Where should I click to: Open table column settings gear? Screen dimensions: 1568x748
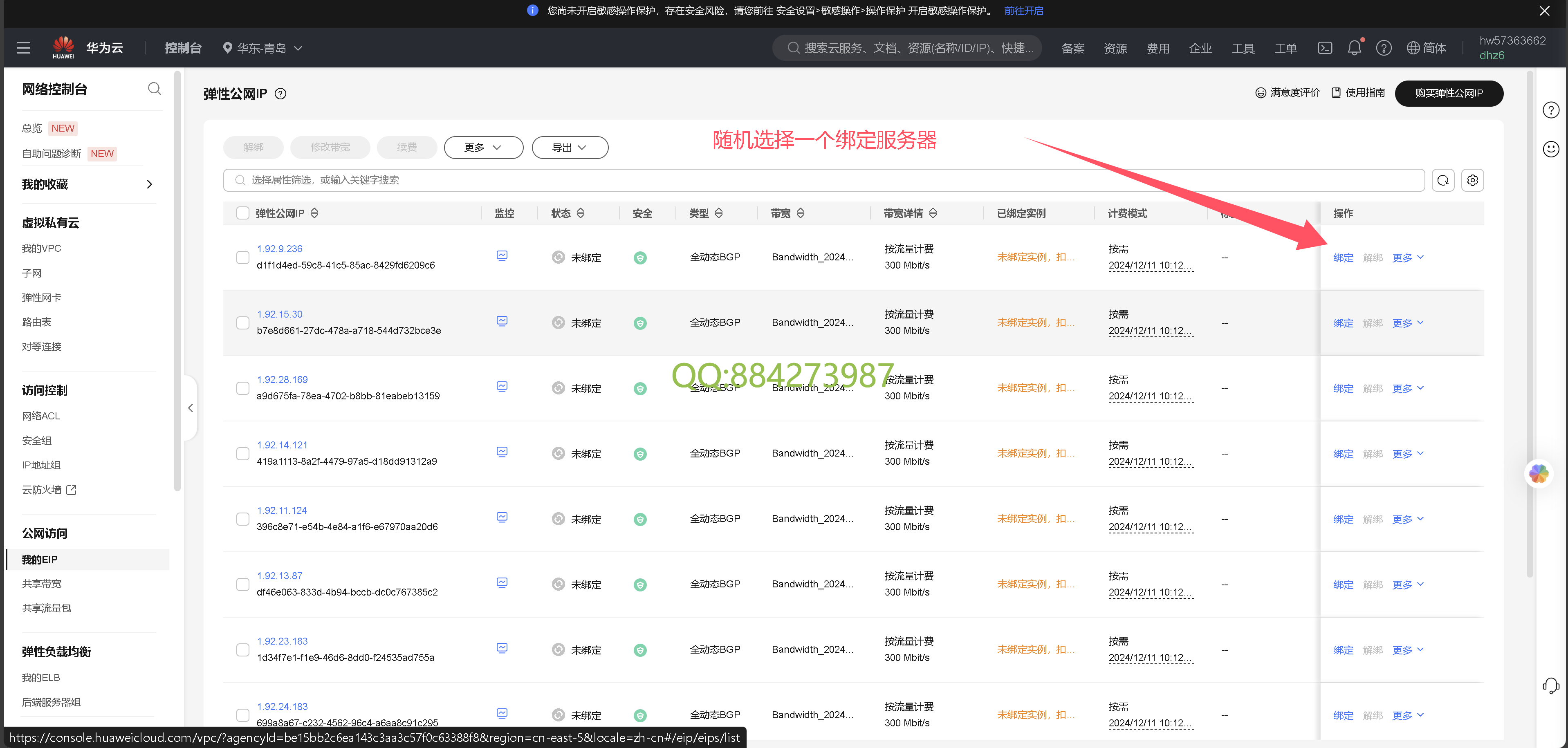coord(1472,180)
